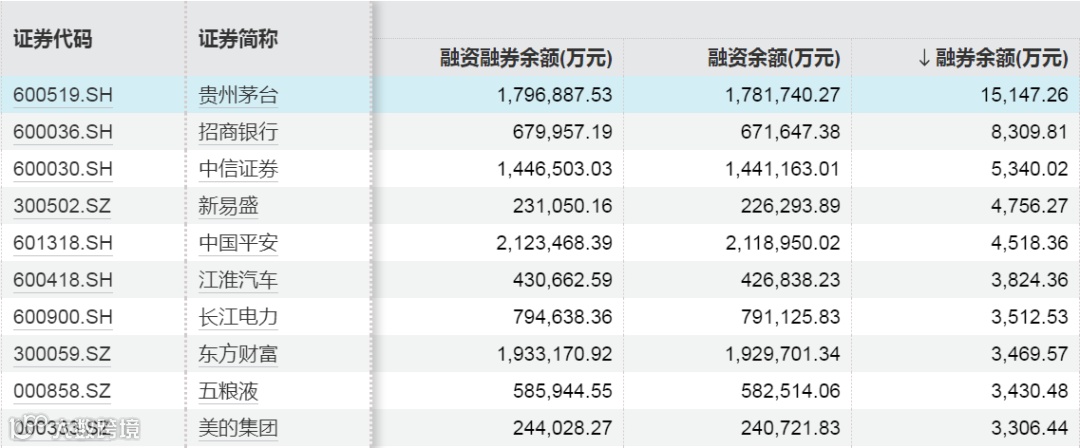Select the cell 1,781,740.27
Image resolution: width=1080 pixels, height=448 pixels.
782,95
